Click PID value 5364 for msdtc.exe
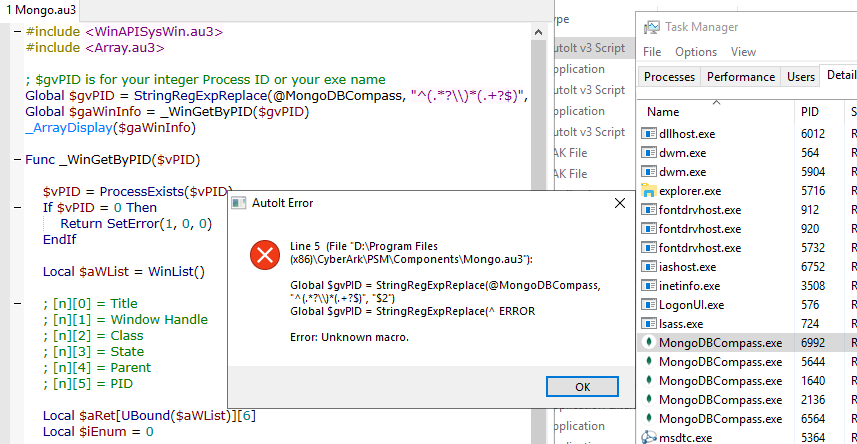Image resolution: width=857 pixels, height=444 pixels. point(813,437)
